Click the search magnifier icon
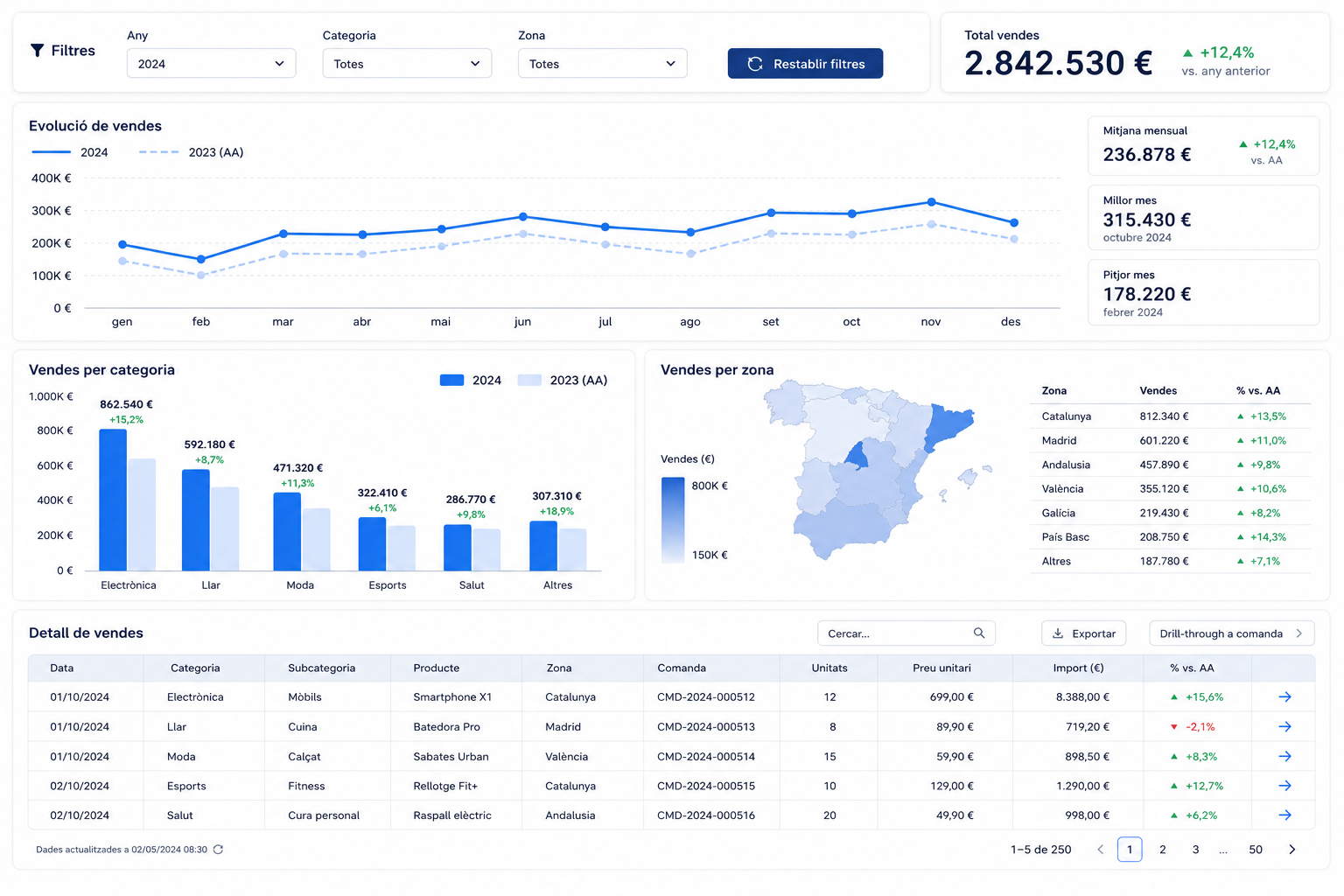 click(x=979, y=633)
